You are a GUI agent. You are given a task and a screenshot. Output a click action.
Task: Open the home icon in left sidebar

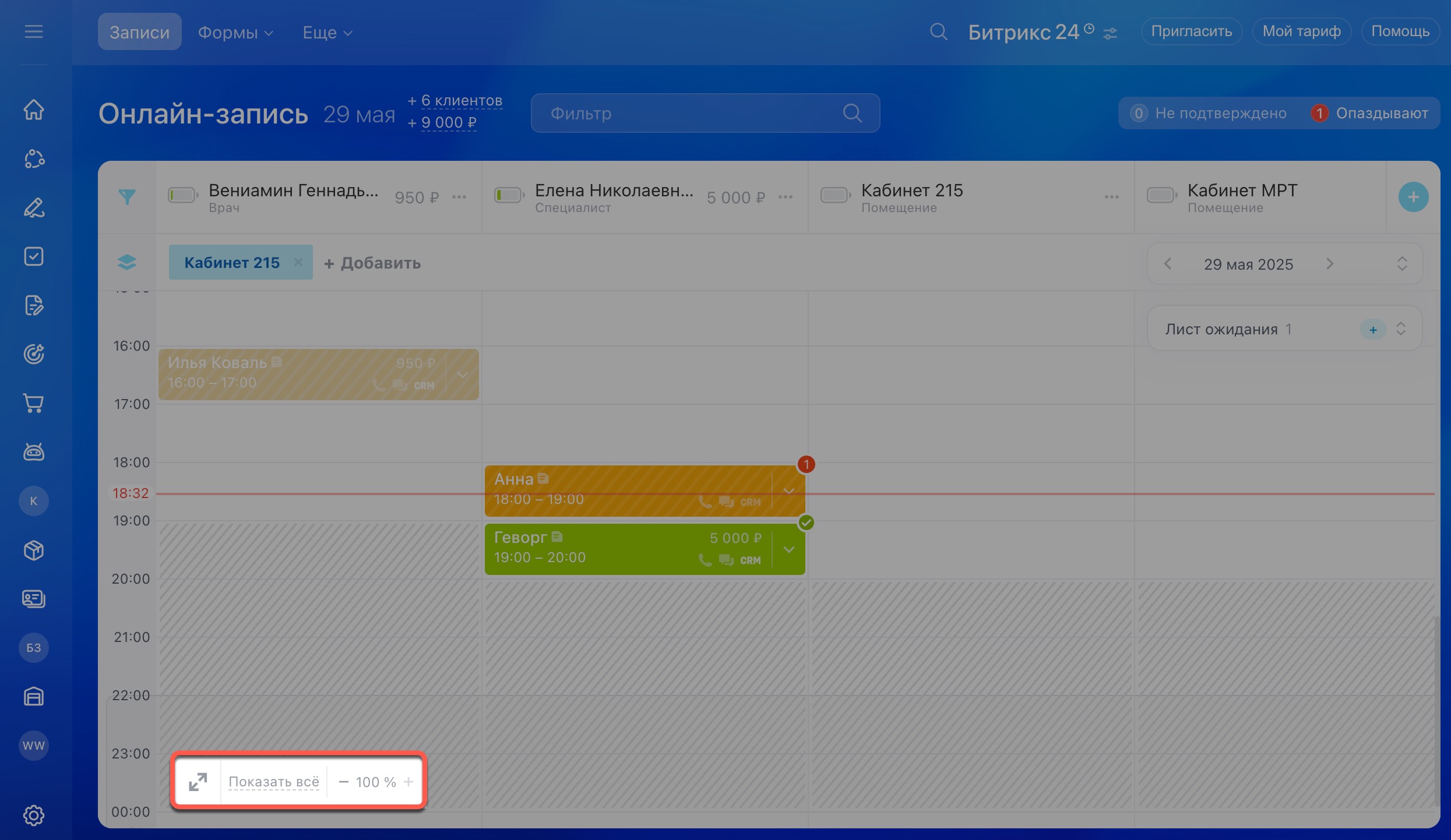click(x=34, y=110)
